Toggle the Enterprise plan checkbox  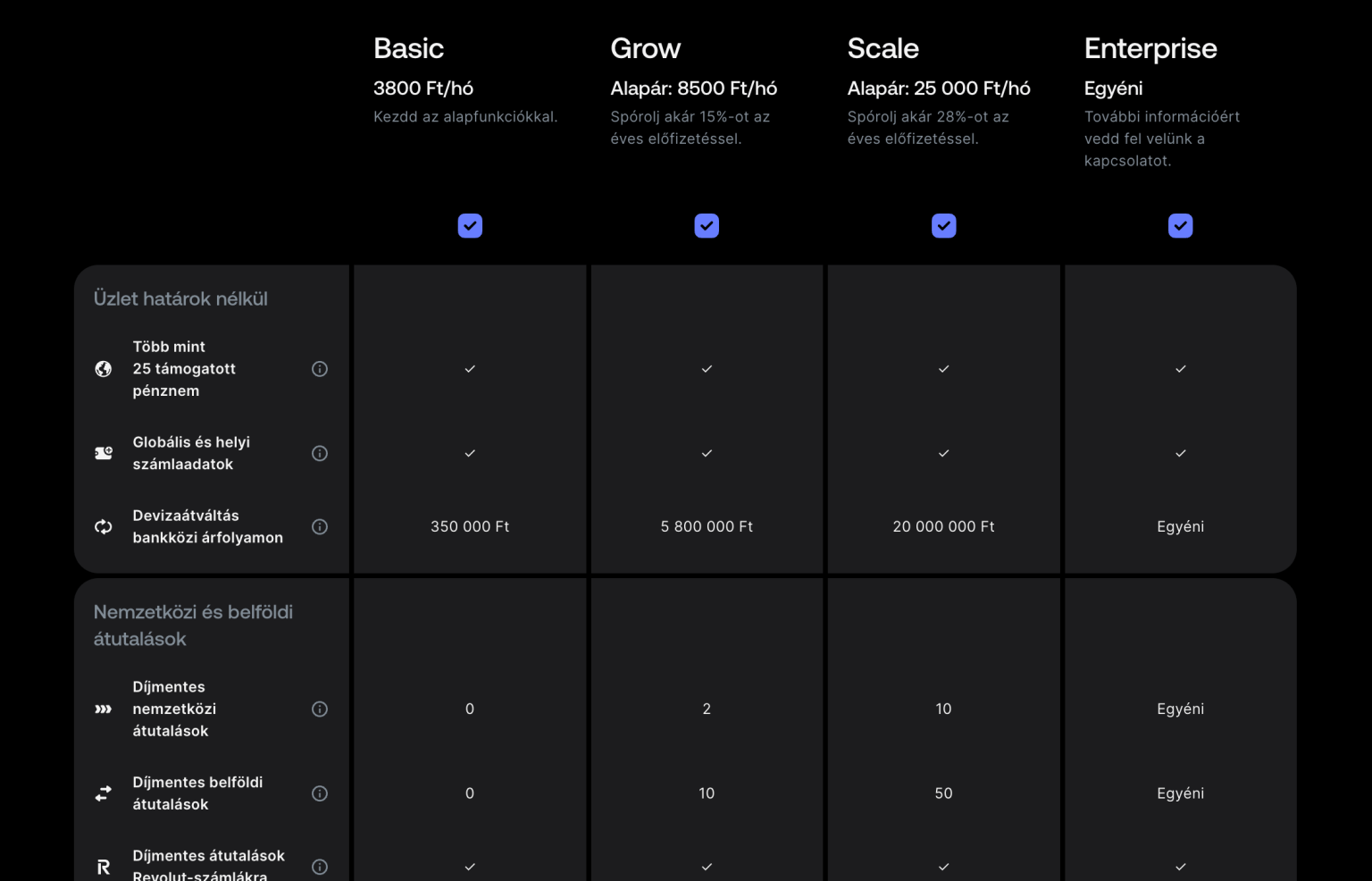(1180, 226)
